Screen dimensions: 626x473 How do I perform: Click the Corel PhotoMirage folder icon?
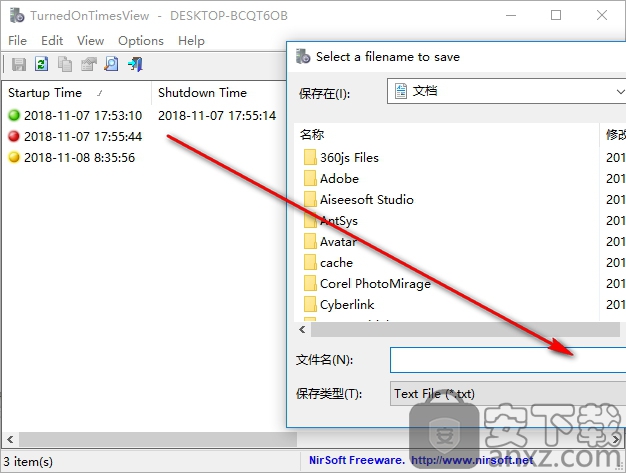coord(310,283)
